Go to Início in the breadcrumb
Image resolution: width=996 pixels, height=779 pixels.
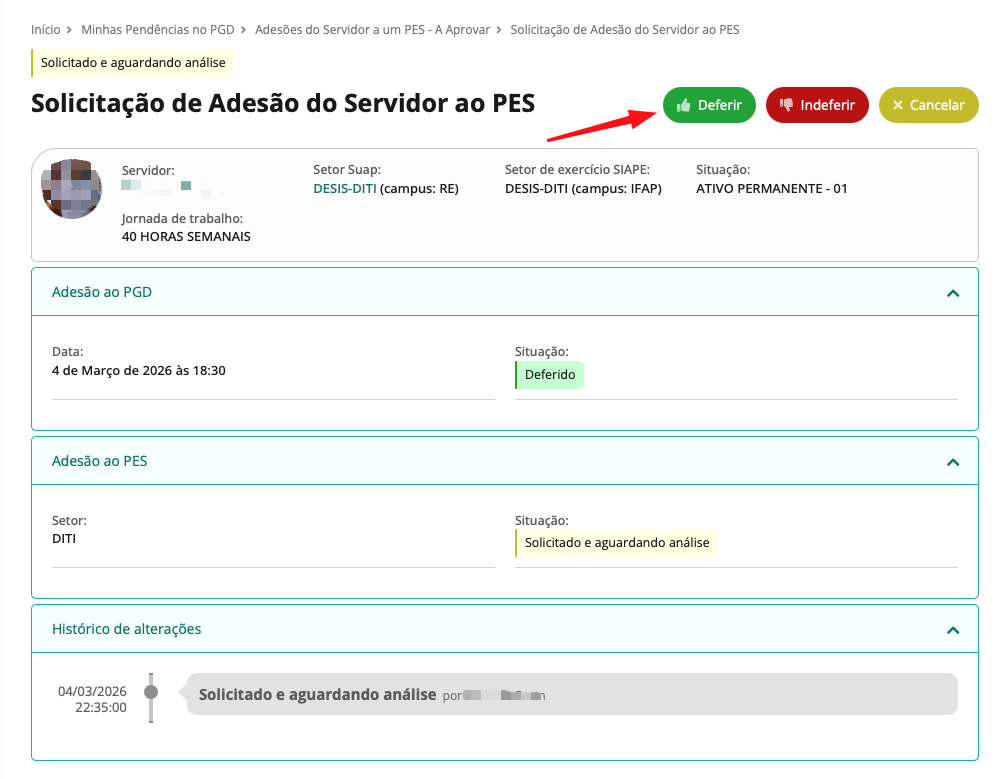click(x=46, y=30)
